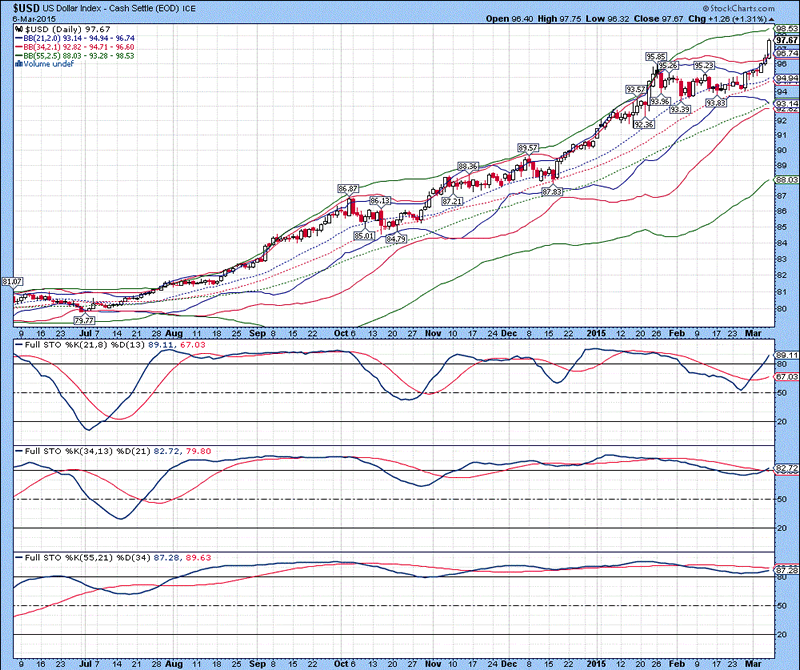Click the 97.67 current price label
The image size is (800, 670).
785,40
